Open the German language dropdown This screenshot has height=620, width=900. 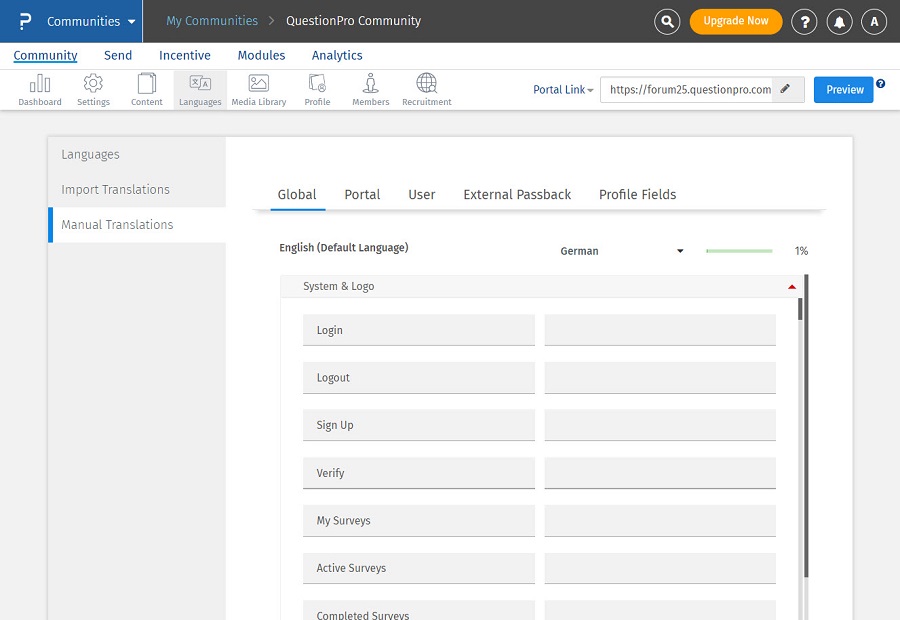pyautogui.click(x=622, y=251)
